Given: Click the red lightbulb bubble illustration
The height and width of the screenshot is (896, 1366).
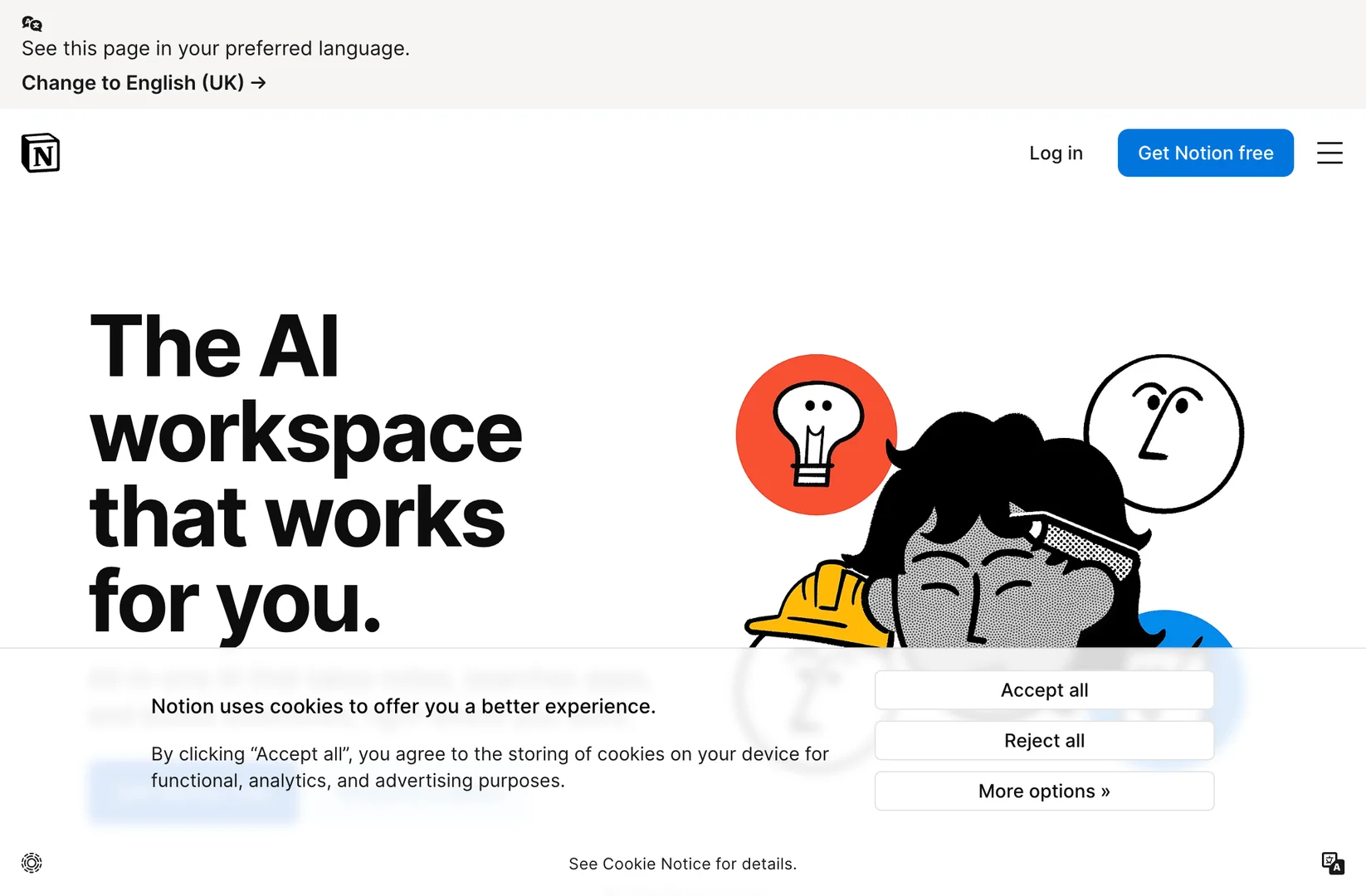Looking at the screenshot, I should (816, 434).
